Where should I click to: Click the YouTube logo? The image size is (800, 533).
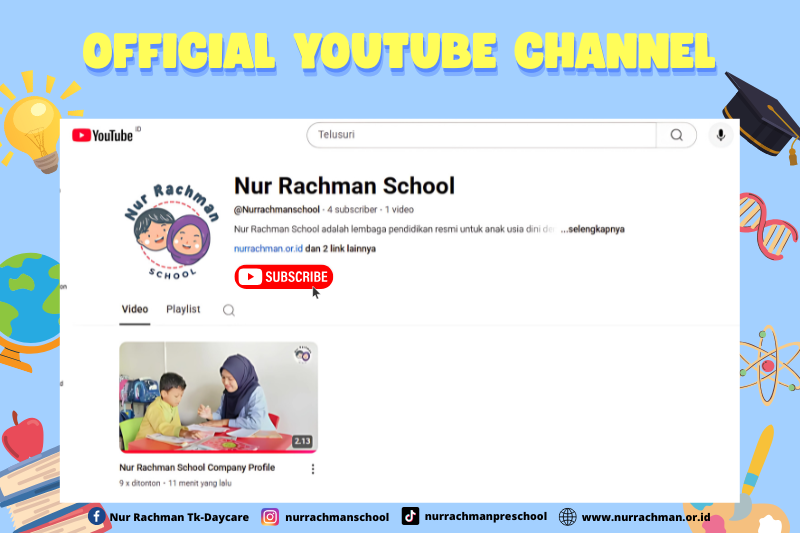(102, 135)
